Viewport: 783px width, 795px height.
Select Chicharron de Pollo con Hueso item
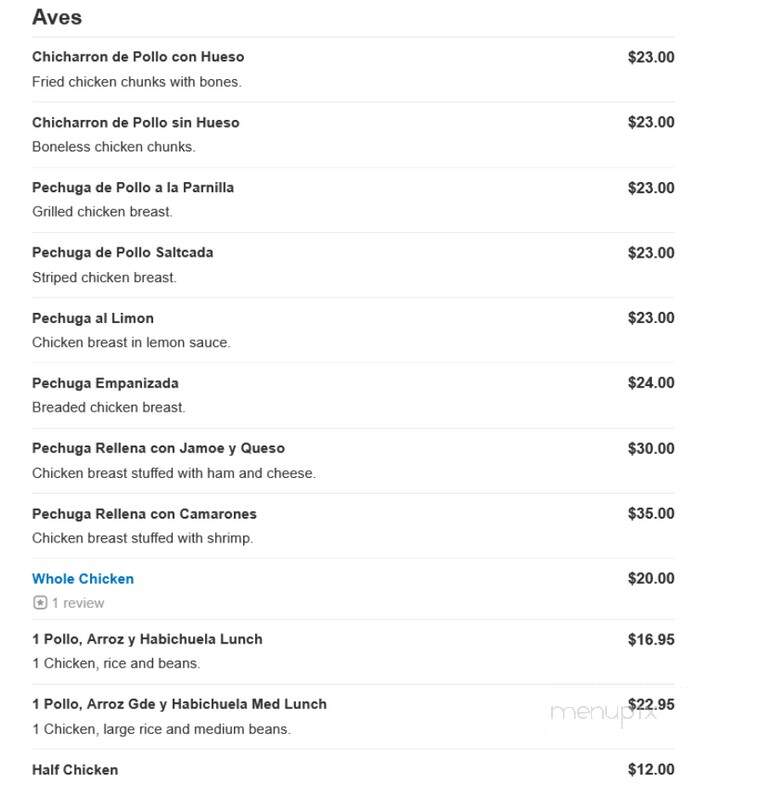138,57
